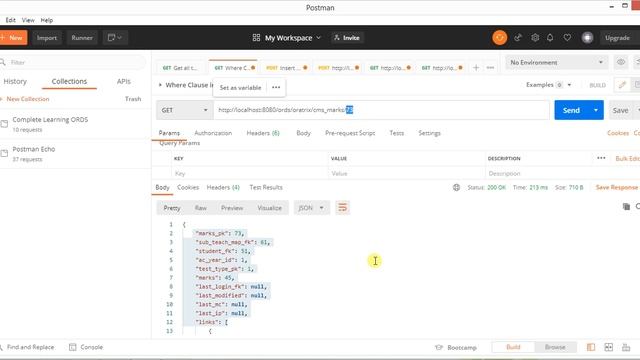The height and width of the screenshot is (360, 640).
Task: Switch response view to Preview
Action: tap(232, 208)
